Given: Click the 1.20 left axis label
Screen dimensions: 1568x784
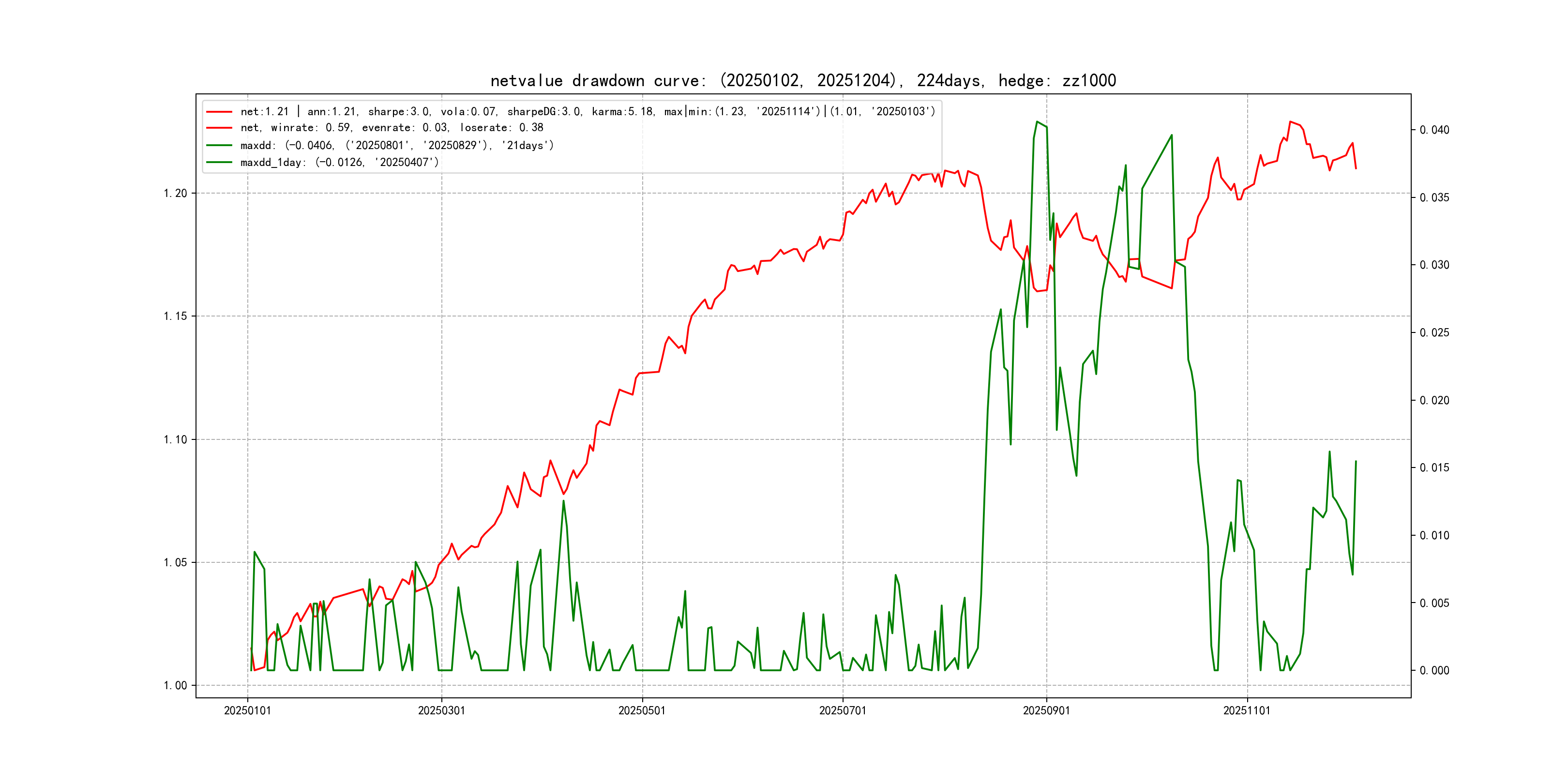Looking at the screenshot, I should point(175,194).
